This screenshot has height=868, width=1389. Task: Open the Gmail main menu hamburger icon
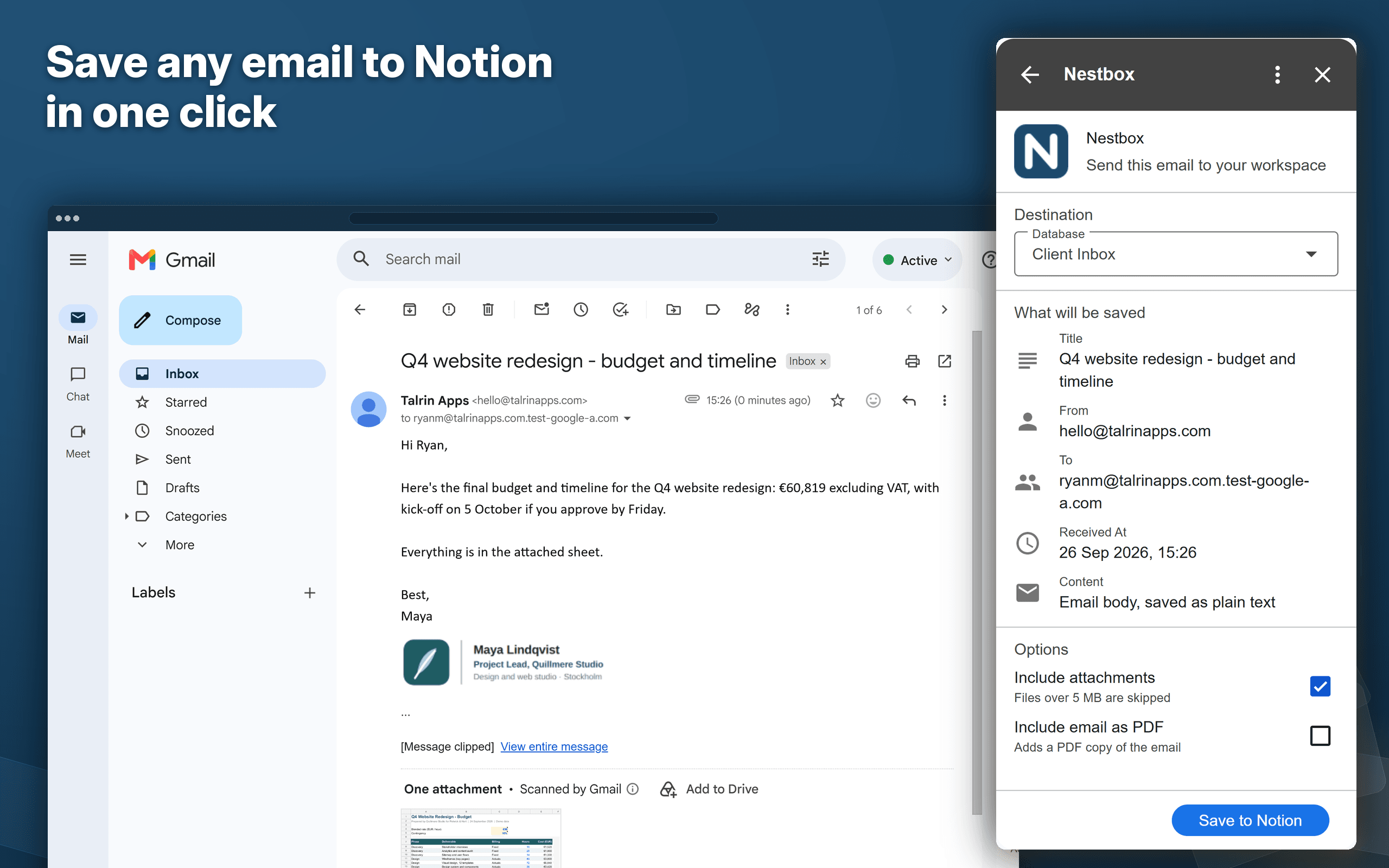(x=78, y=259)
